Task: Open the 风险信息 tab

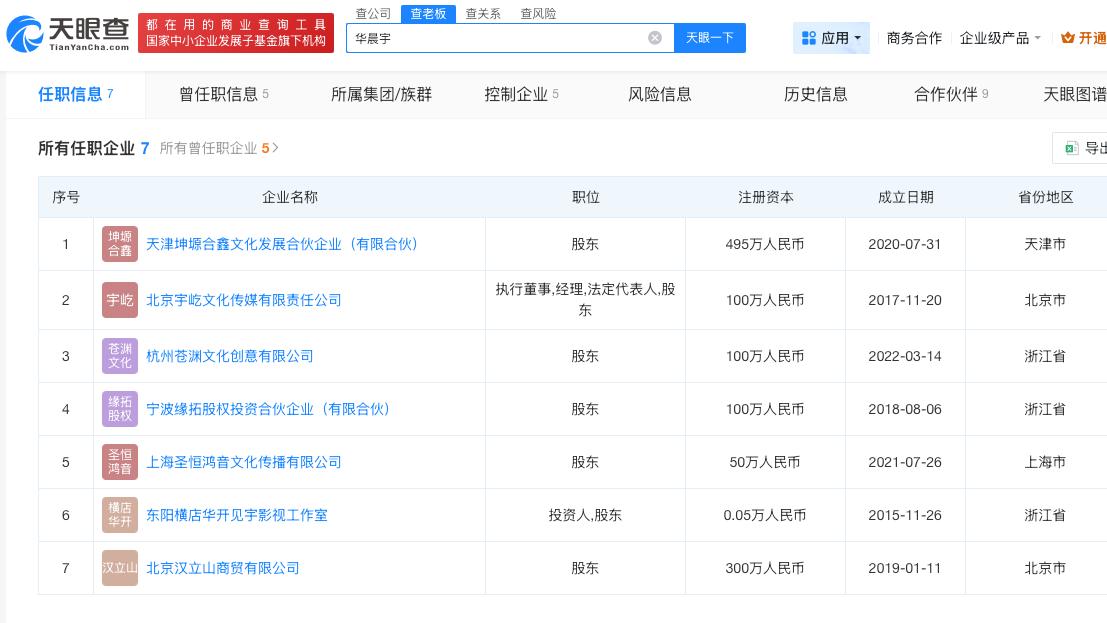Action: (x=660, y=94)
